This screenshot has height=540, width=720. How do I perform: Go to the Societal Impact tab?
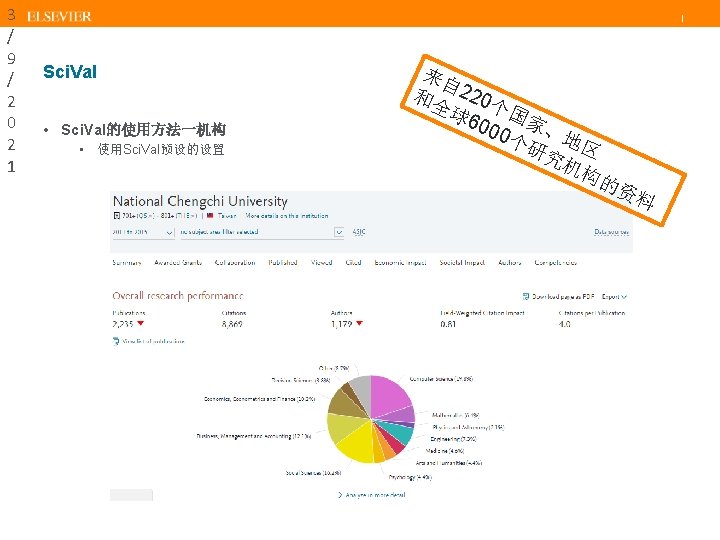462,263
